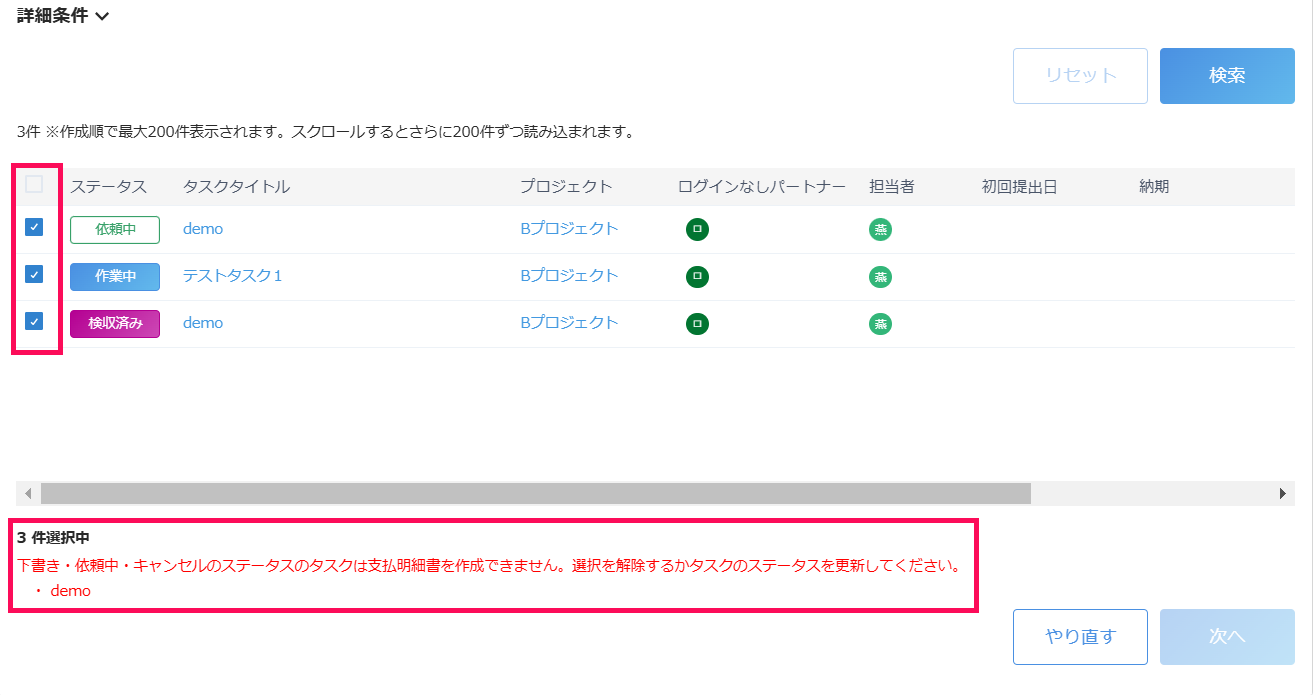Screen dimensions: 1313x695
Task: Click the 初回提出日 column header
Action: (x=1020, y=187)
